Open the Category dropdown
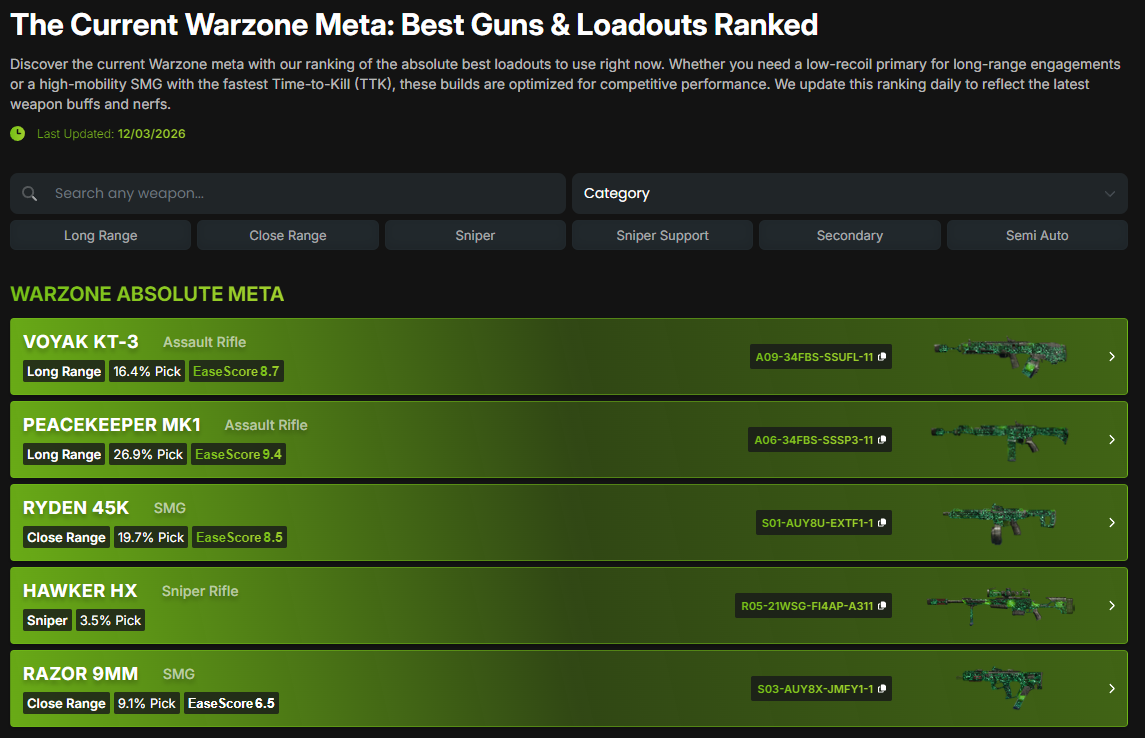Image resolution: width=1145 pixels, height=738 pixels. [849, 194]
